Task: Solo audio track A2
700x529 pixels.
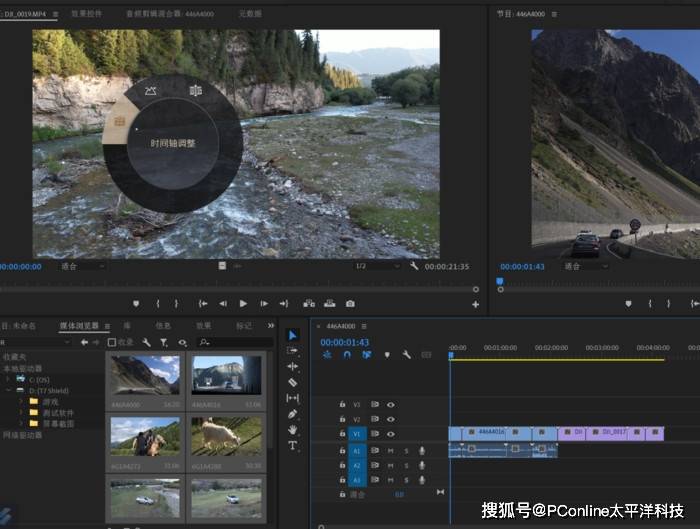Action: click(406, 466)
